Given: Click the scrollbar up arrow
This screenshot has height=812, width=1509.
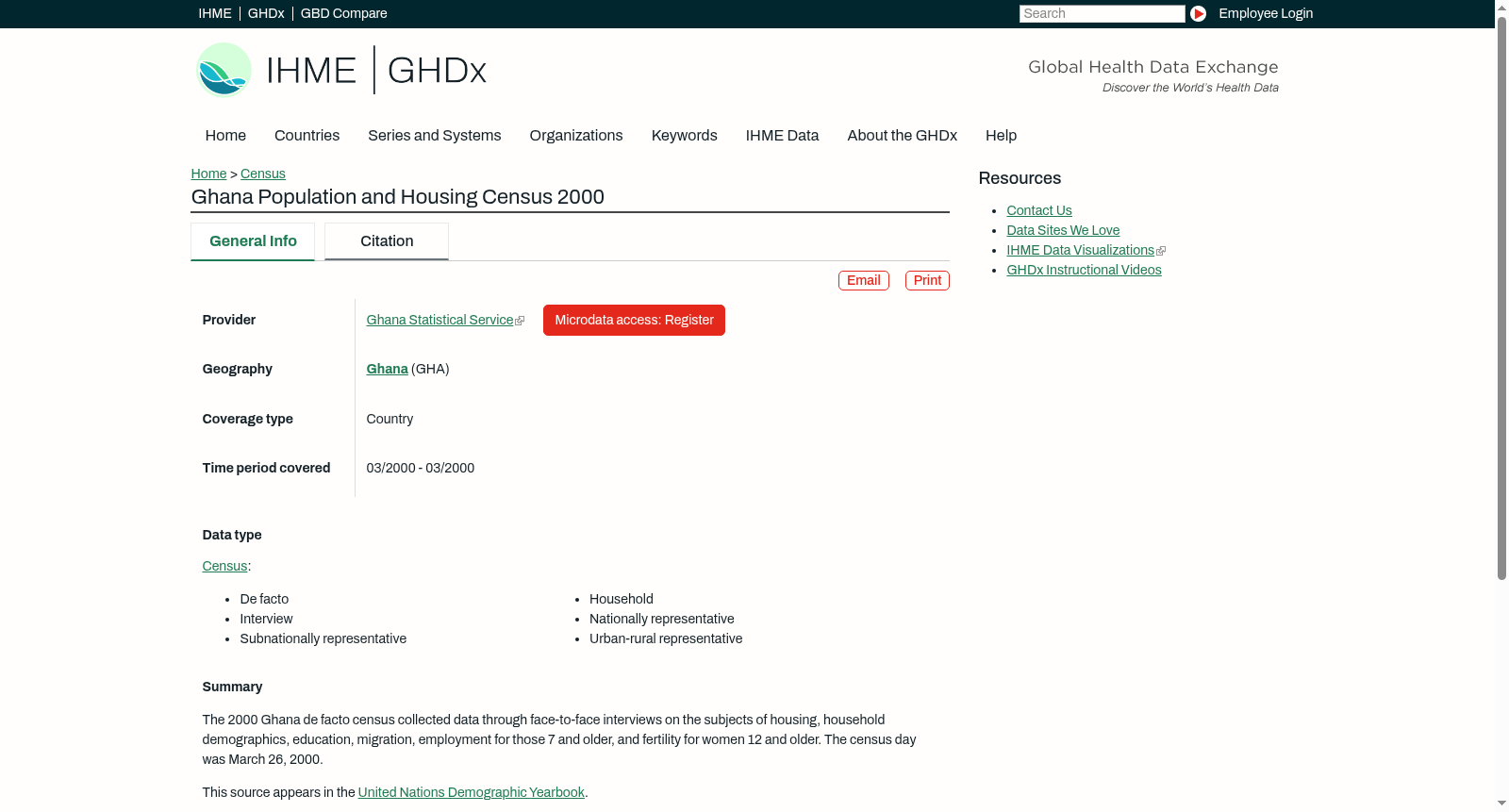Looking at the screenshot, I should (x=1501, y=8).
